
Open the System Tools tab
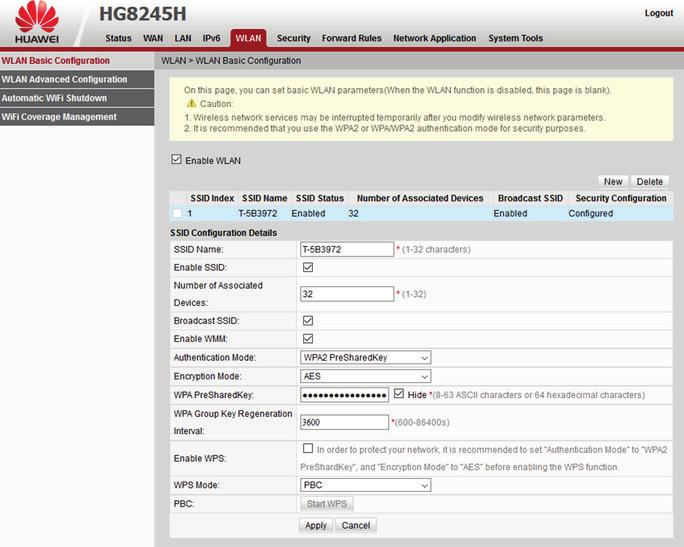point(516,38)
